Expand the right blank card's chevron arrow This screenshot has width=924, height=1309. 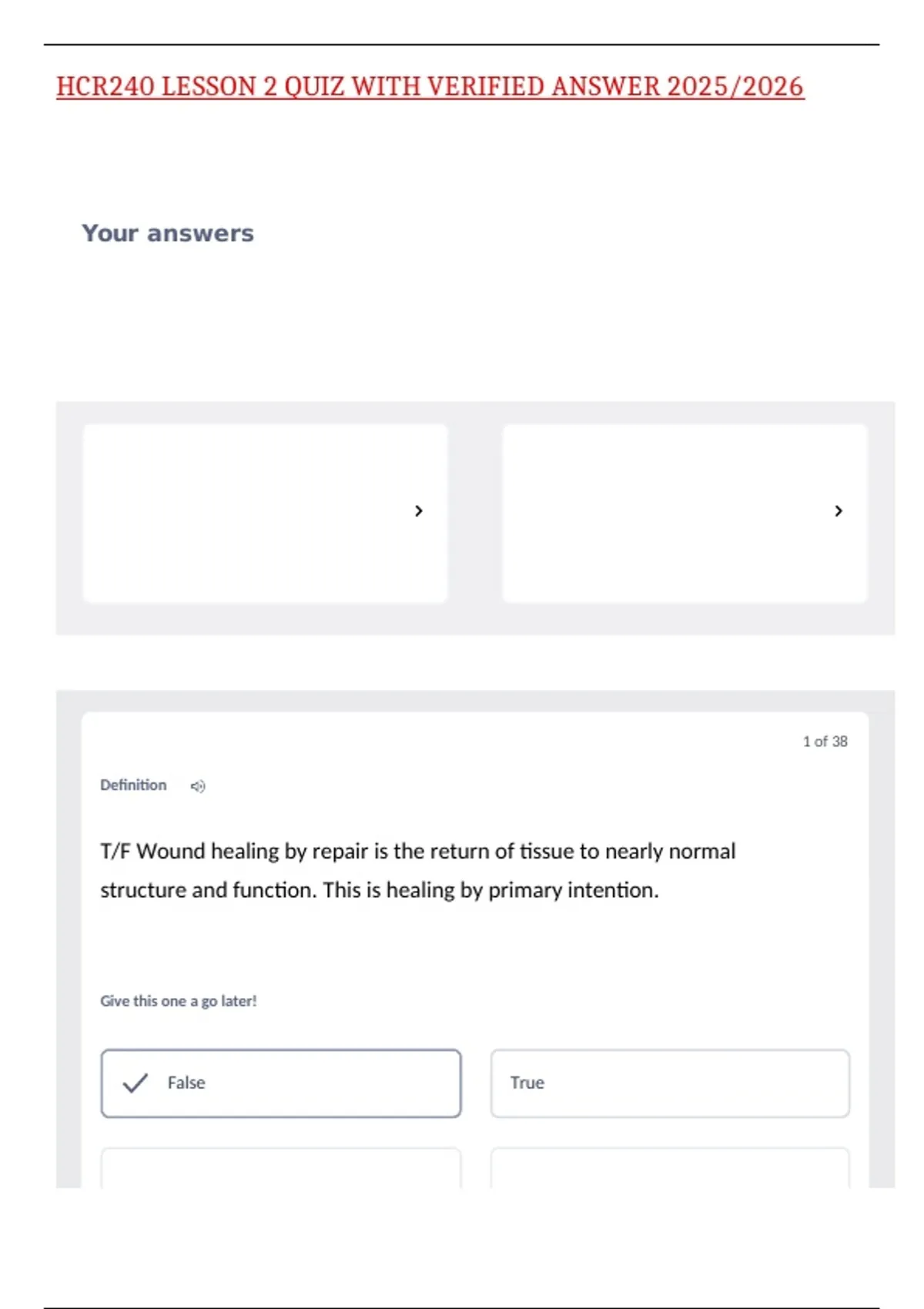pos(839,511)
